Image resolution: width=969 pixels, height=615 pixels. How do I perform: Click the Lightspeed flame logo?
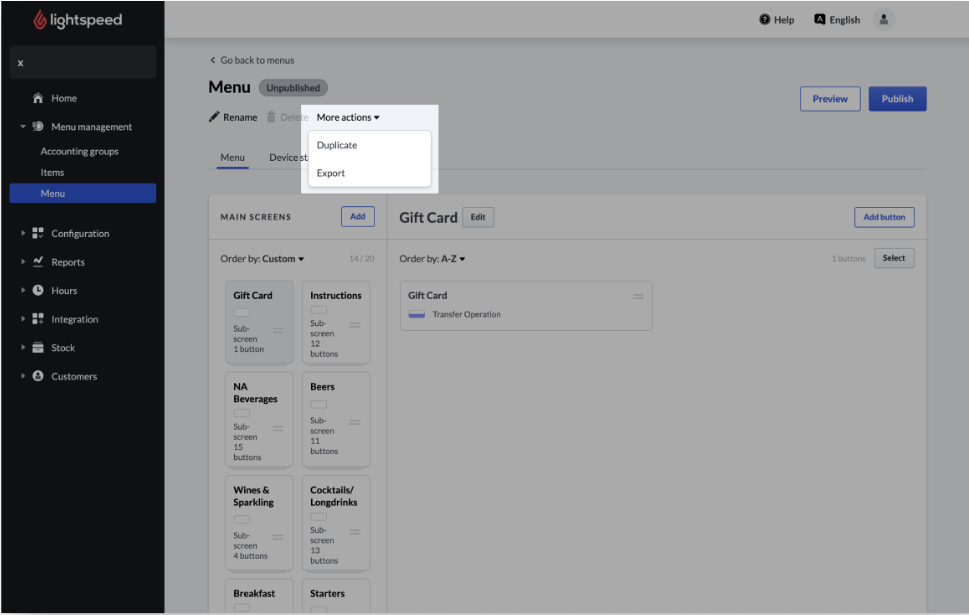point(40,20)
